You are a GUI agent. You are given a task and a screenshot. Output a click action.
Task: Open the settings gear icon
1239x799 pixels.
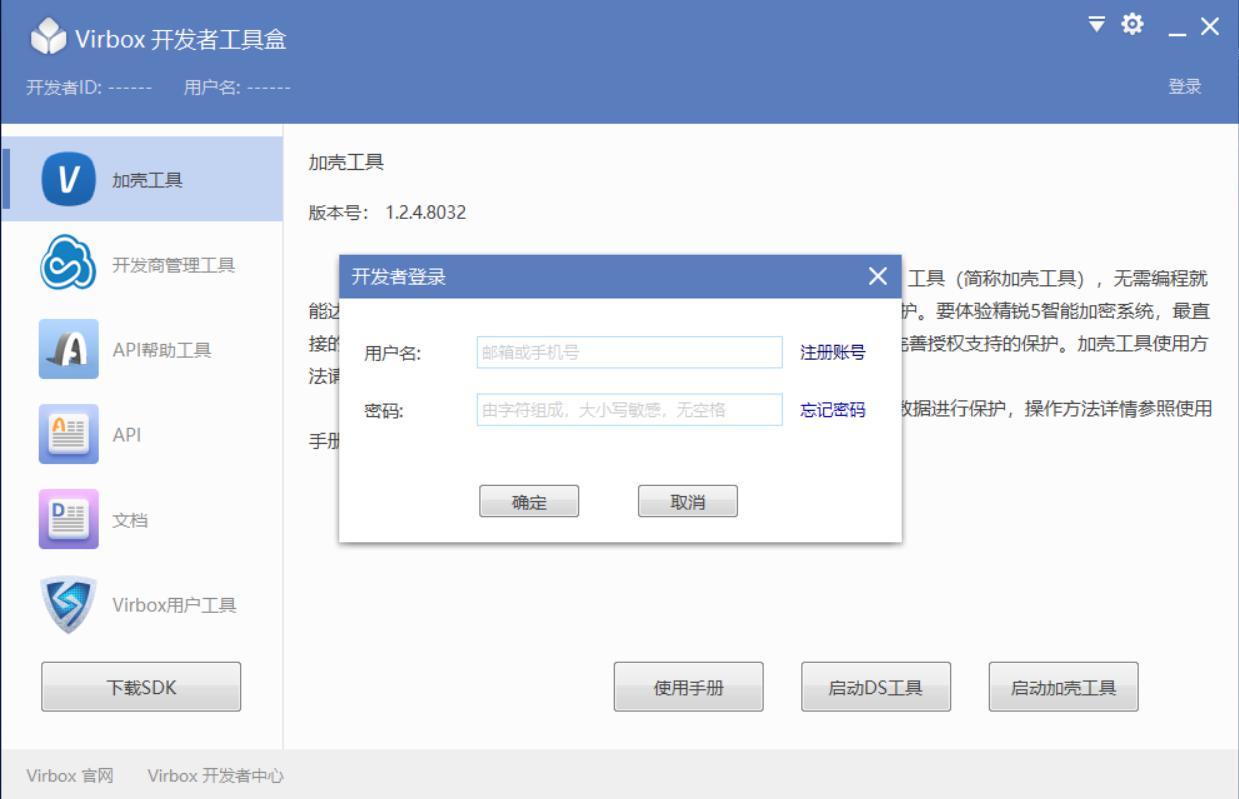pos(1132,24)
